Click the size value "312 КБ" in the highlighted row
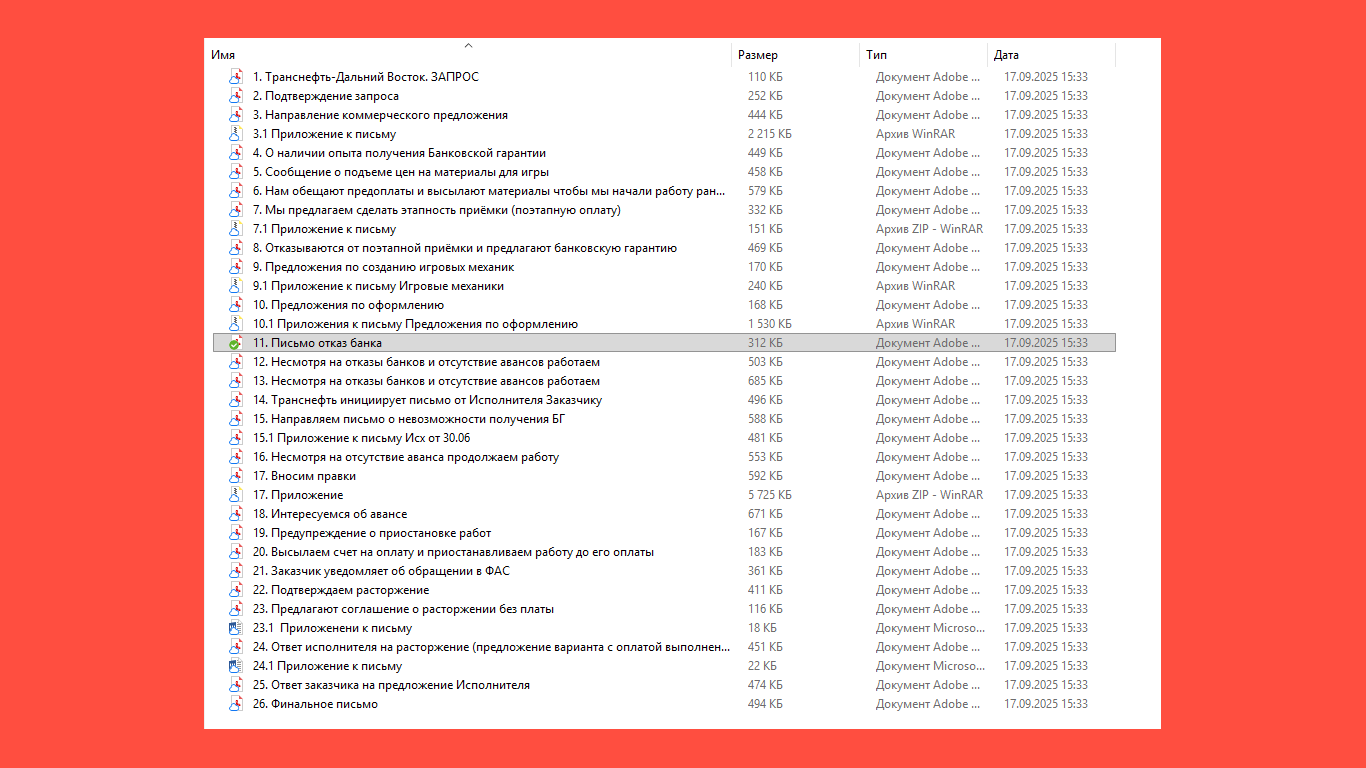This screenshot has height=768, width=1366. [765, 343]
